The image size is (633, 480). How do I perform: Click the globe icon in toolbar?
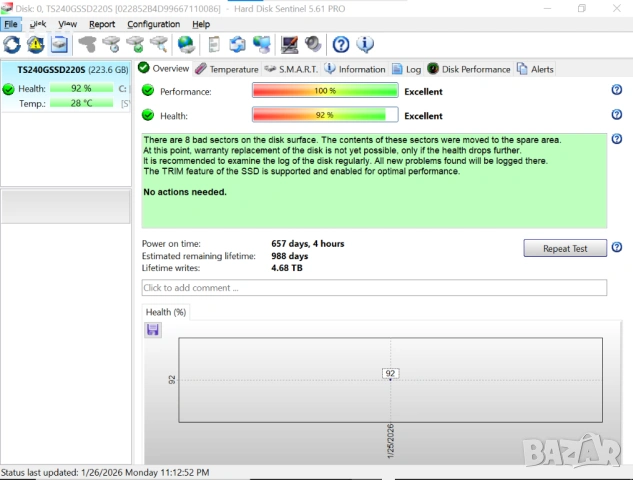click(186, 44)
